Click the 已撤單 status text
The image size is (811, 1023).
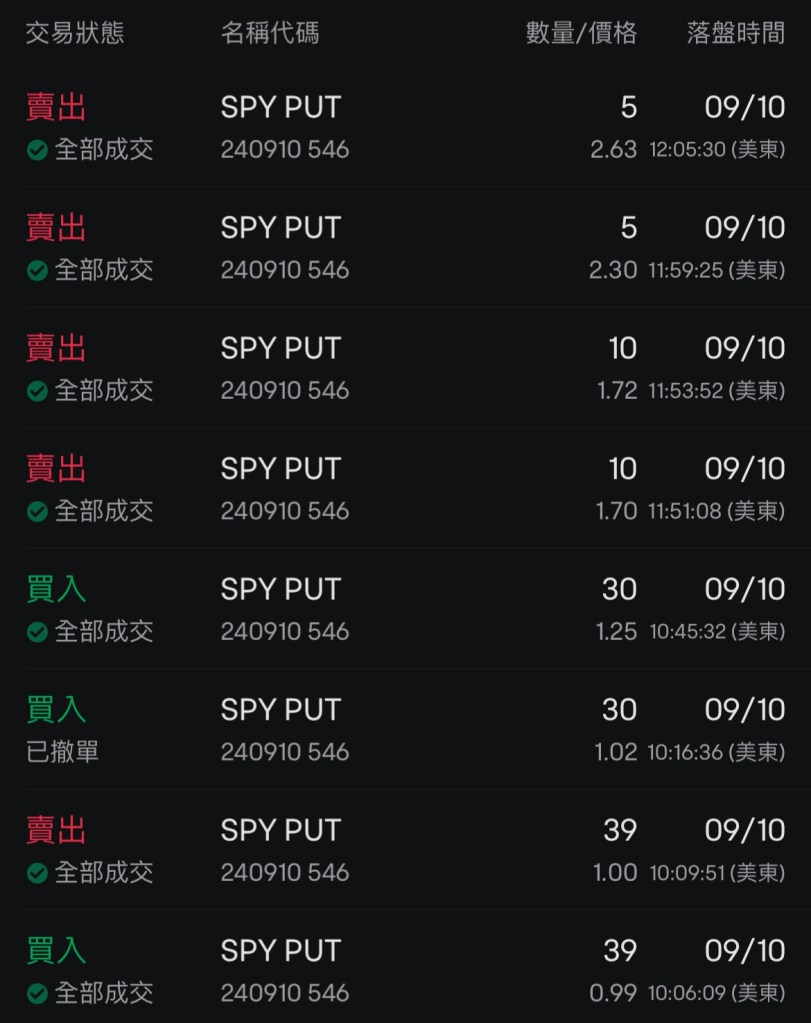pos(62,752)
